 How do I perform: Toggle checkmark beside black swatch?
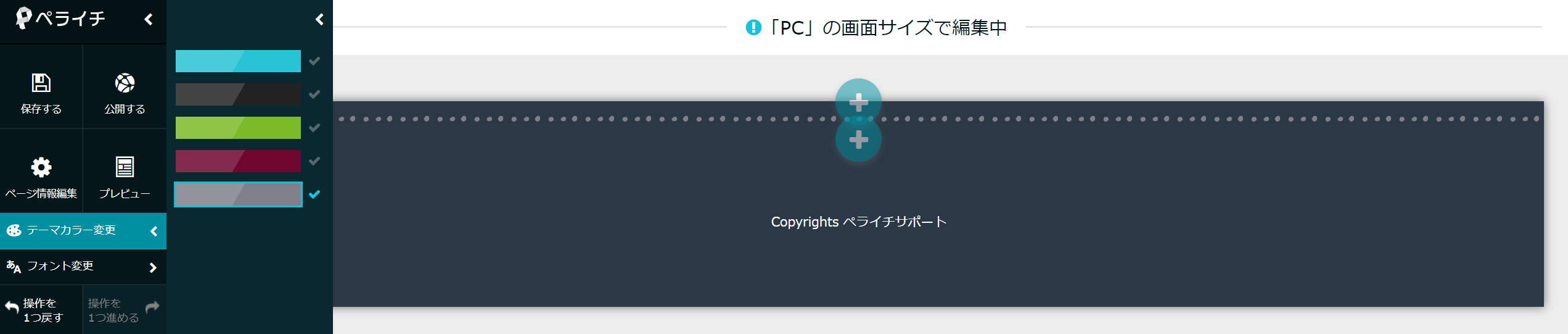coord(314,94)
